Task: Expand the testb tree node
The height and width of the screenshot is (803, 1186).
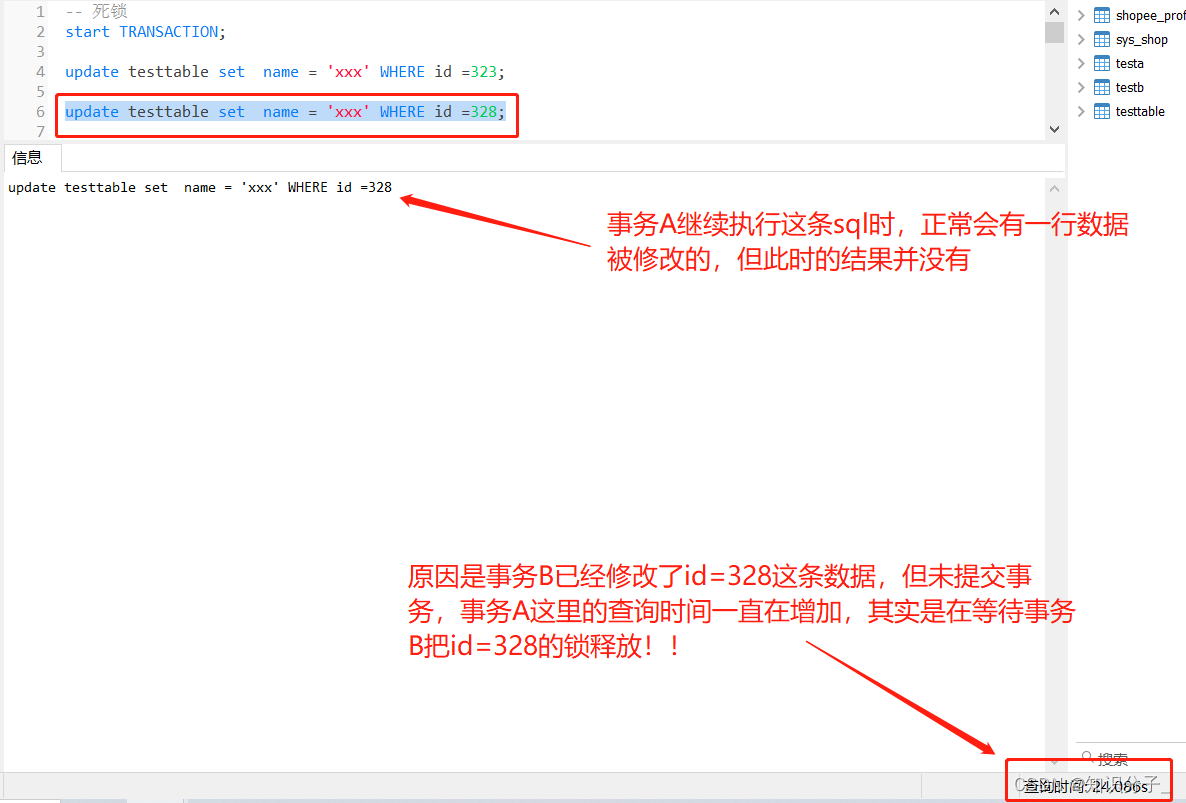Action: [x=1082, y=87]
